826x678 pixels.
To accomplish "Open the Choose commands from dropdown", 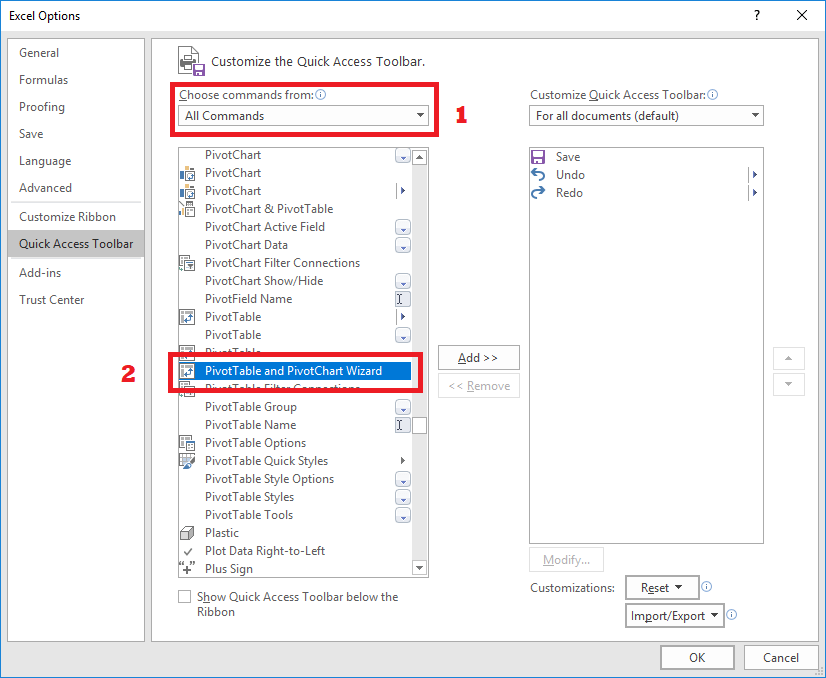I will tap(303, 116).
